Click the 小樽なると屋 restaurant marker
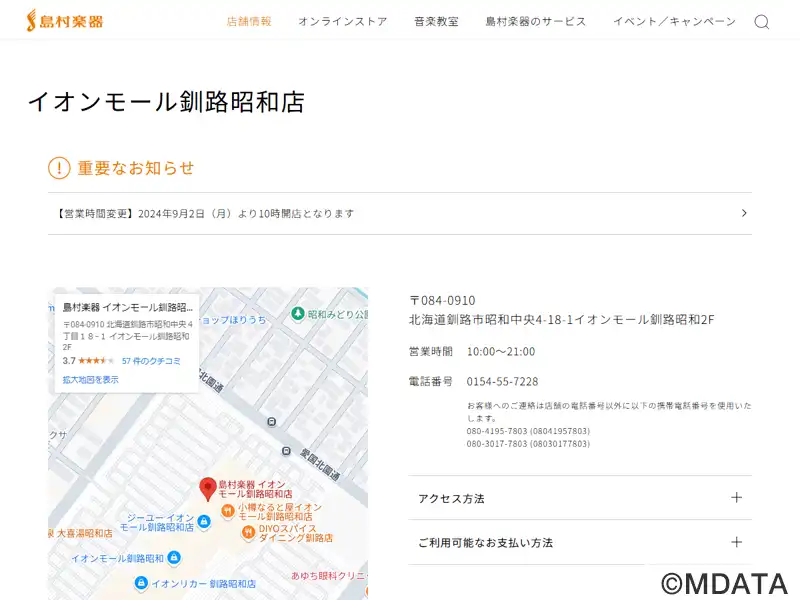This screenshot has height=600, width=800. (228, 511)
